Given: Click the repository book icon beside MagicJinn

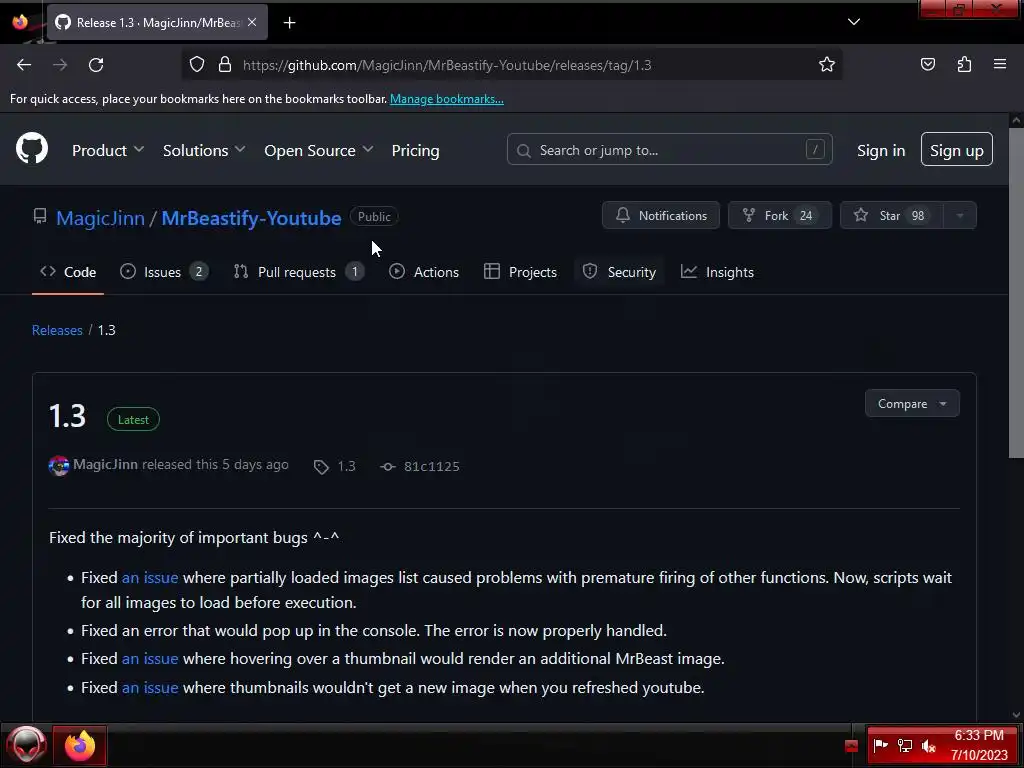Looking at the screenshot, I should point(40,216).
